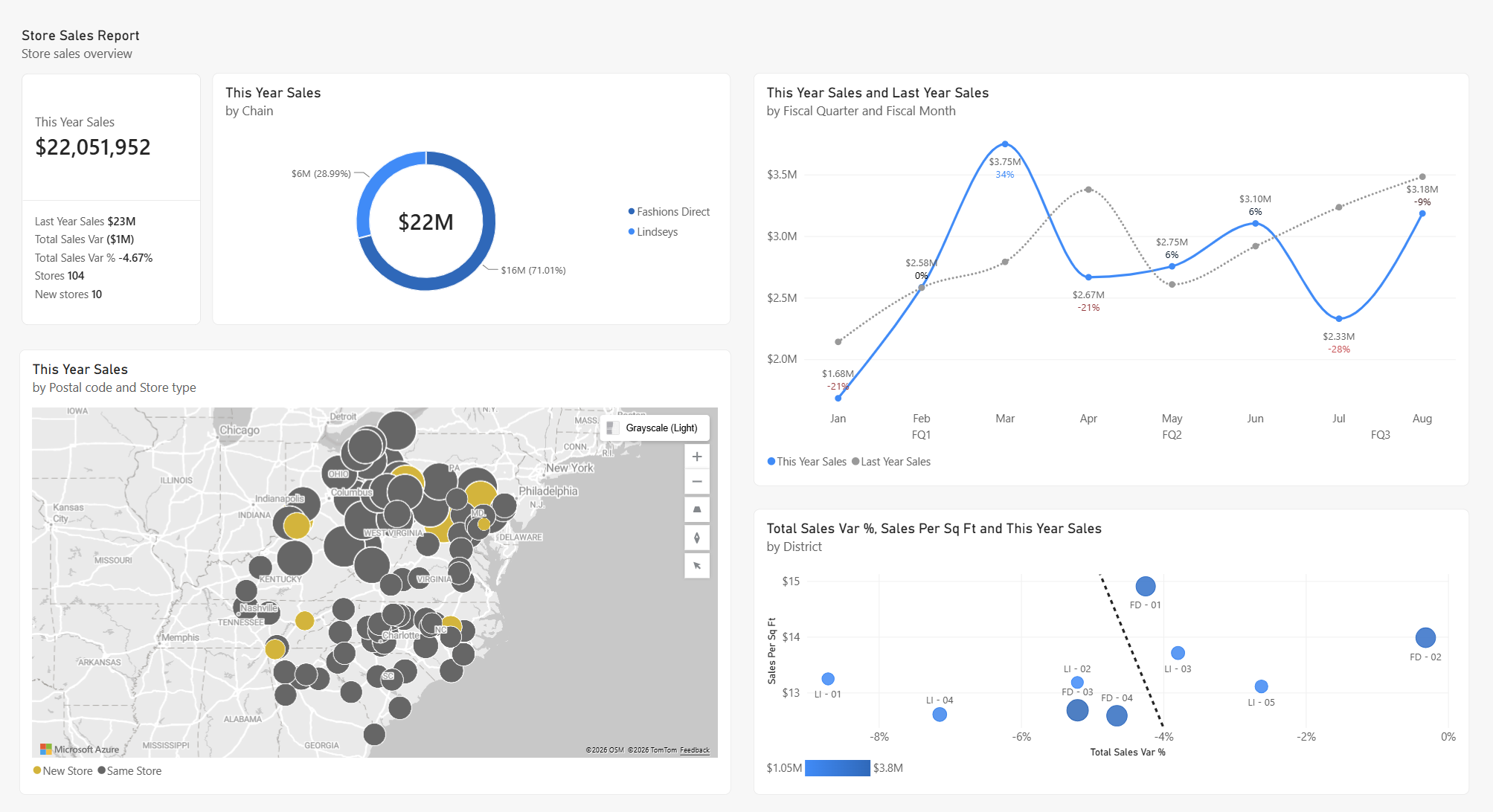Select Same Store in the map legend
Viewport: 1493px width, 812px height.
(129, 771)
